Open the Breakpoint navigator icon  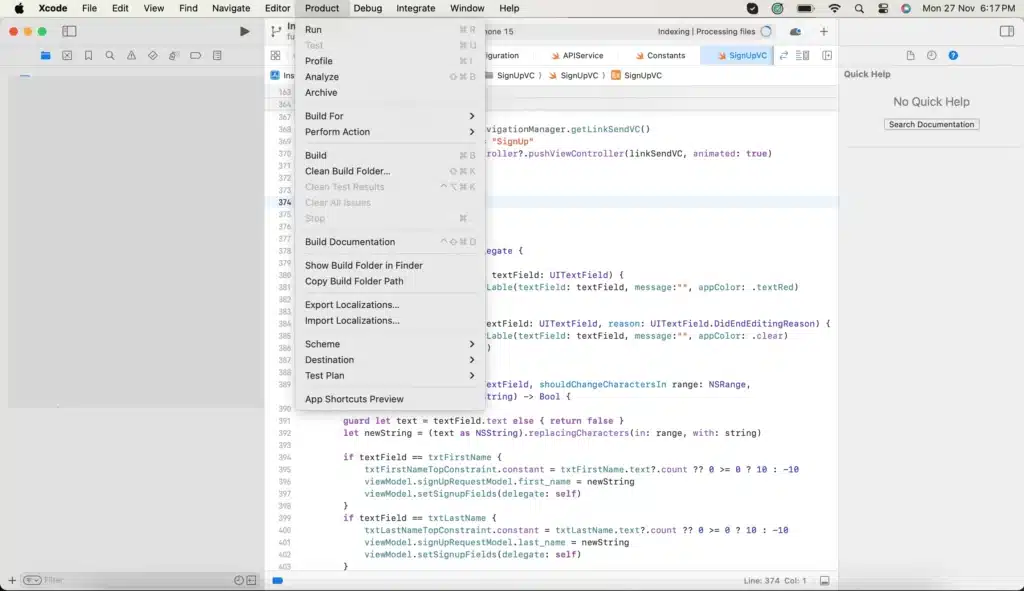tap(196, 56)
